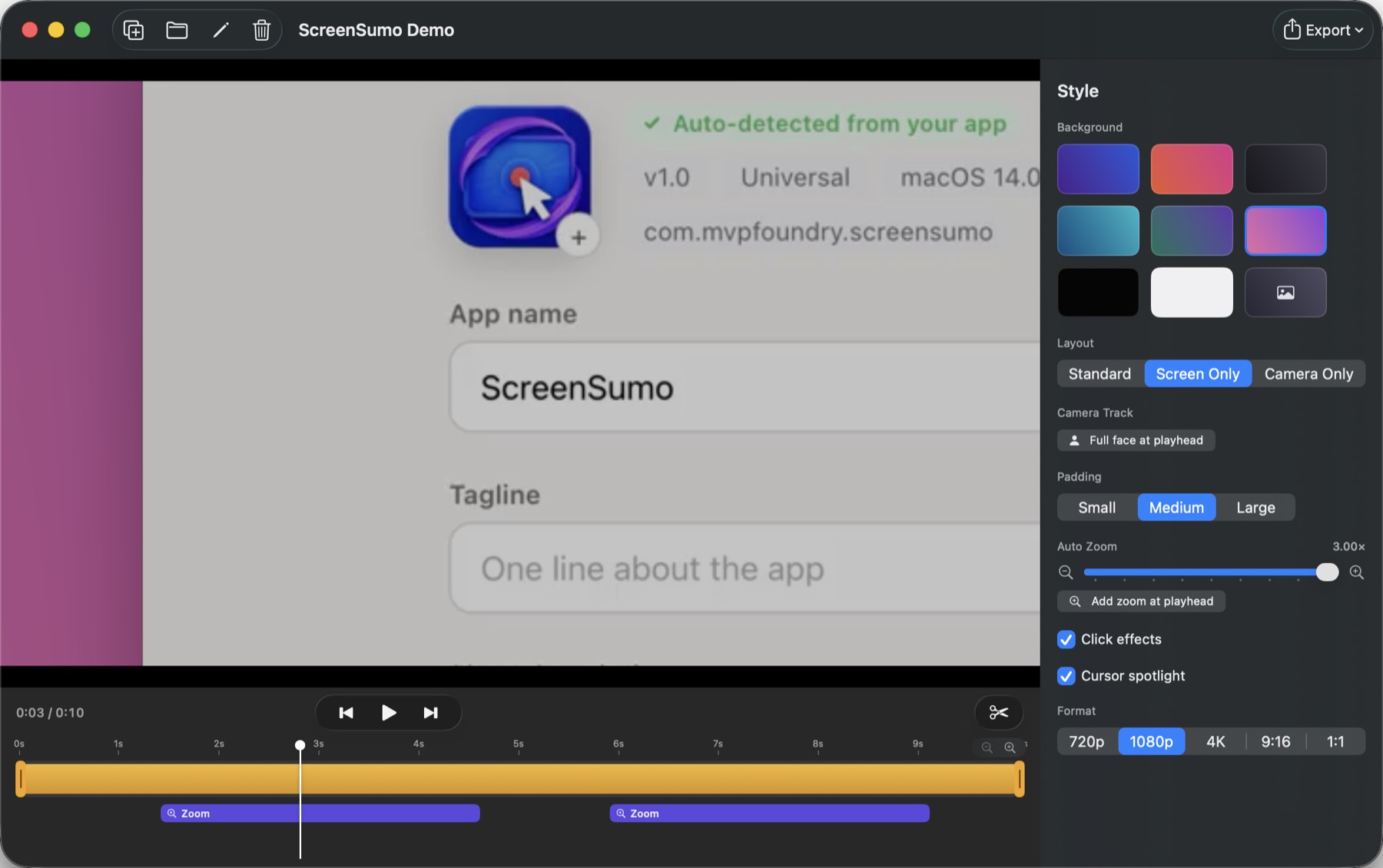Image resolution: width=1383 pixels, height=868 pixels.
Task: Set padding to Large
Action: tap(1255, 508)
